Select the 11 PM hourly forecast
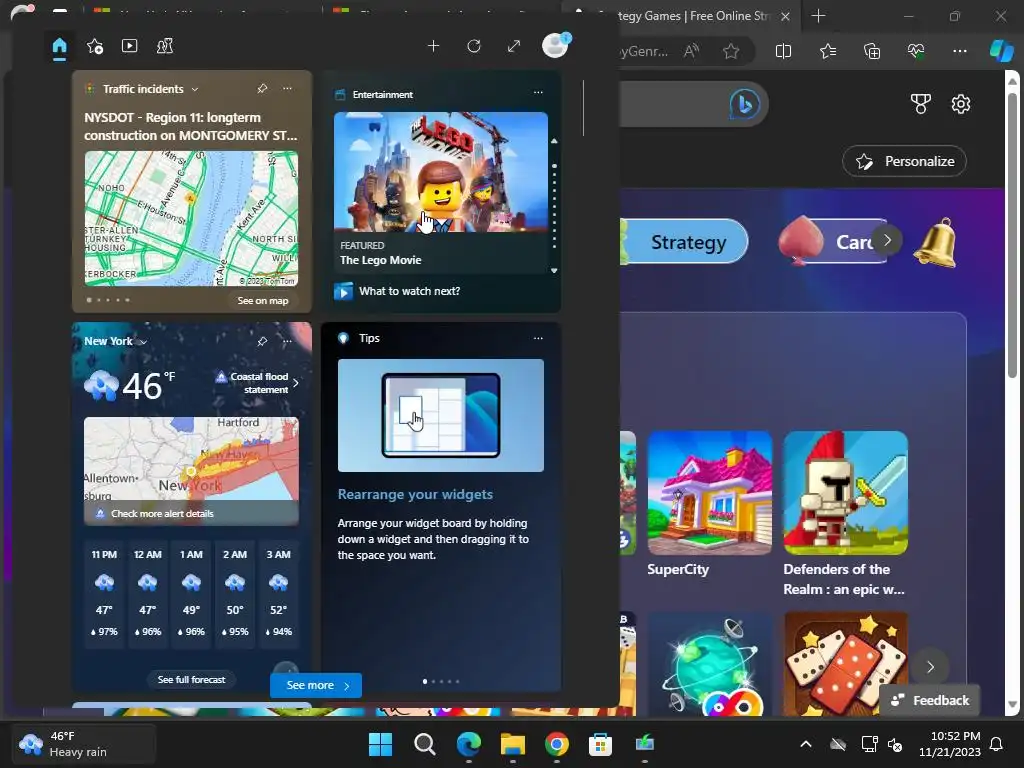1024x768 pixels. point(104,593)
